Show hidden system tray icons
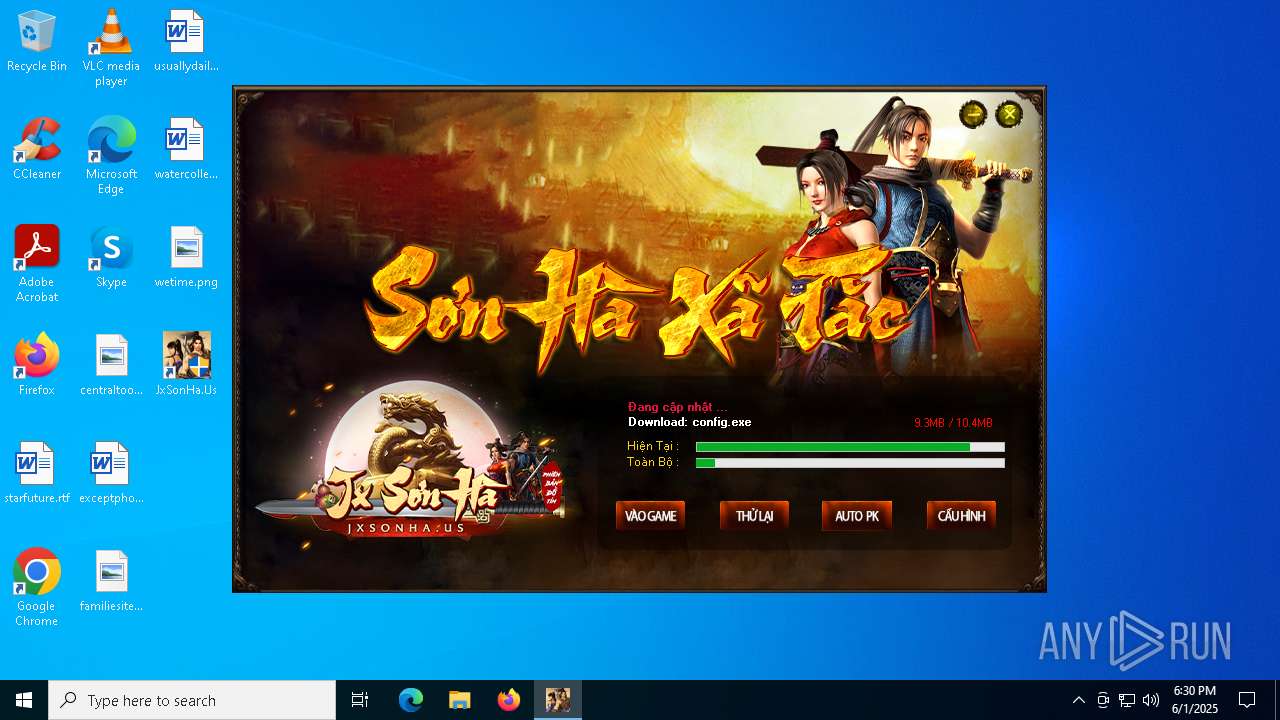Image resolution: width=1280 pixels, height=720 pixels. coord(1078,700)
